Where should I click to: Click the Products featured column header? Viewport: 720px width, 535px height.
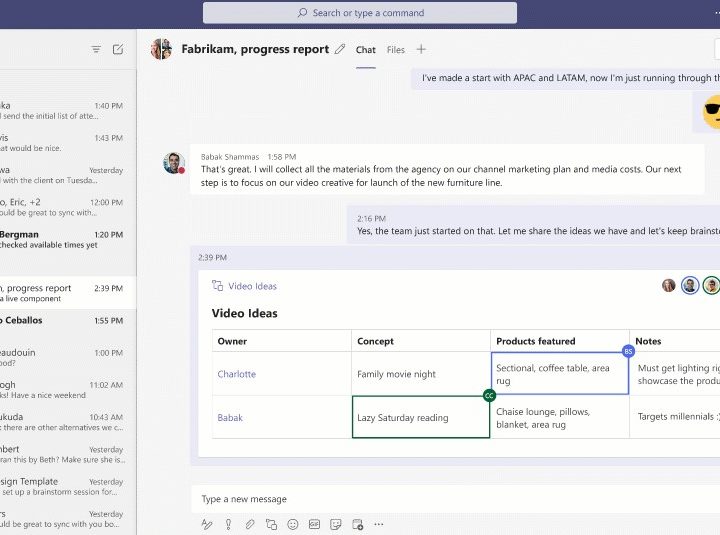(x=560, y=341)
